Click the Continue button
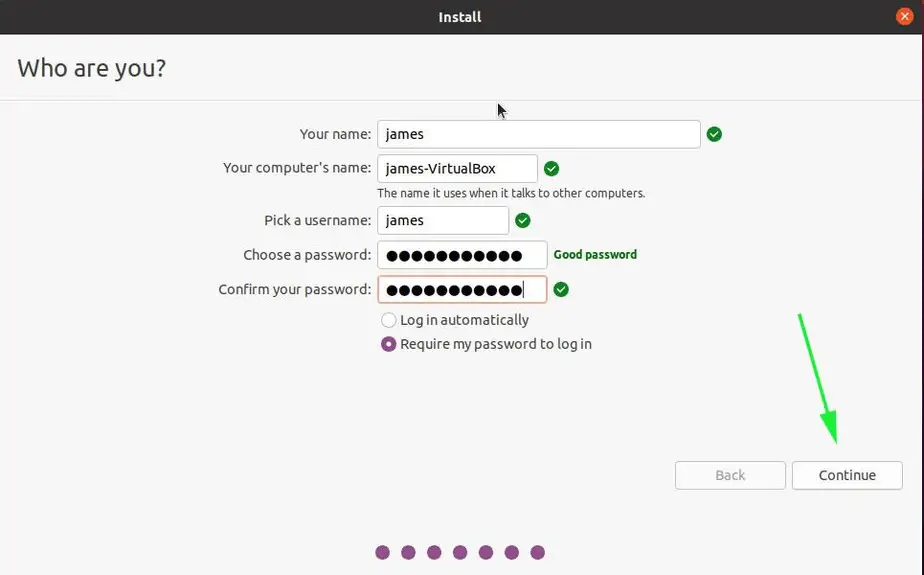 pos(847,475)
